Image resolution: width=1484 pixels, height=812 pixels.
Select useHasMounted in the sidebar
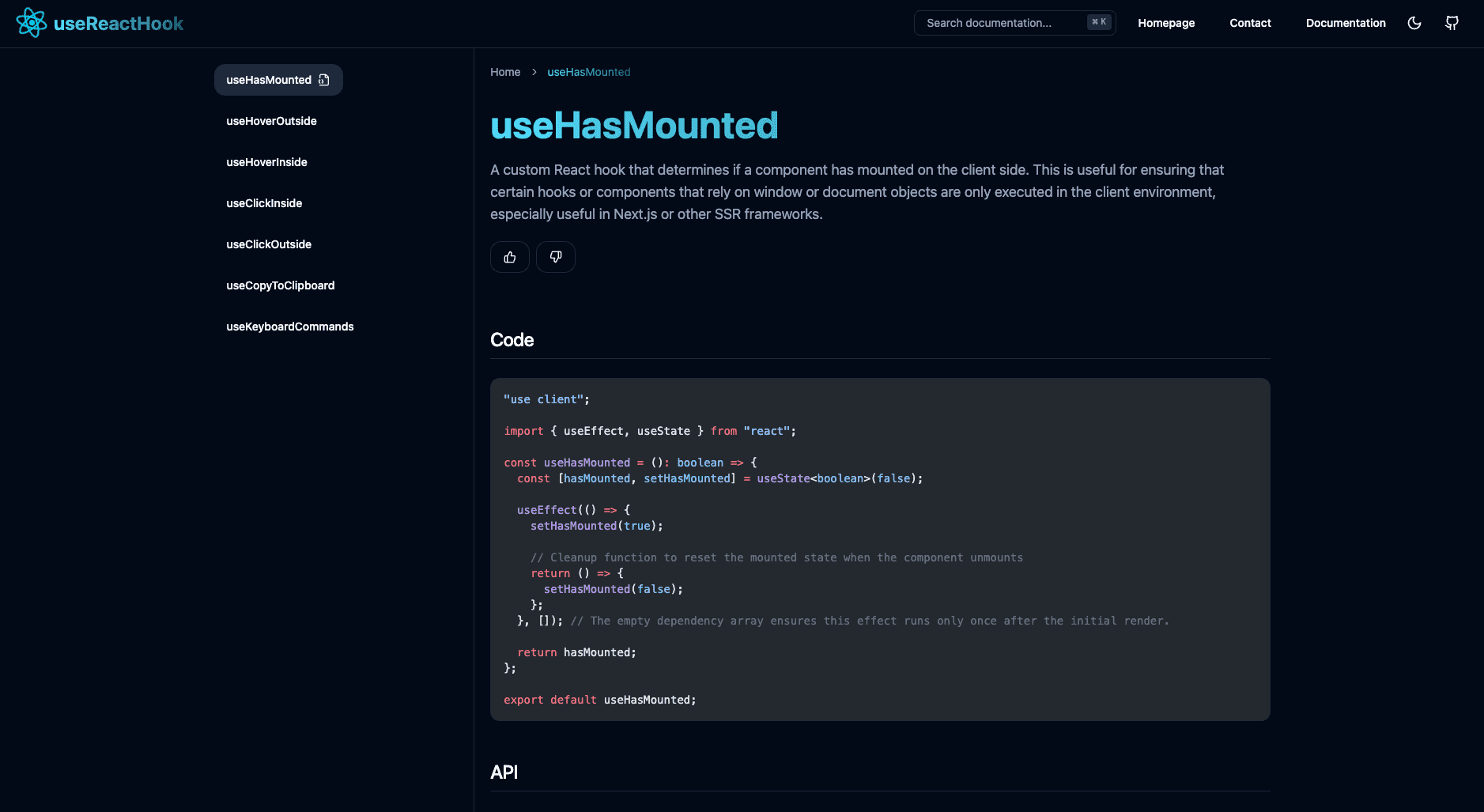pyautogui.click(x=278, y=80)
